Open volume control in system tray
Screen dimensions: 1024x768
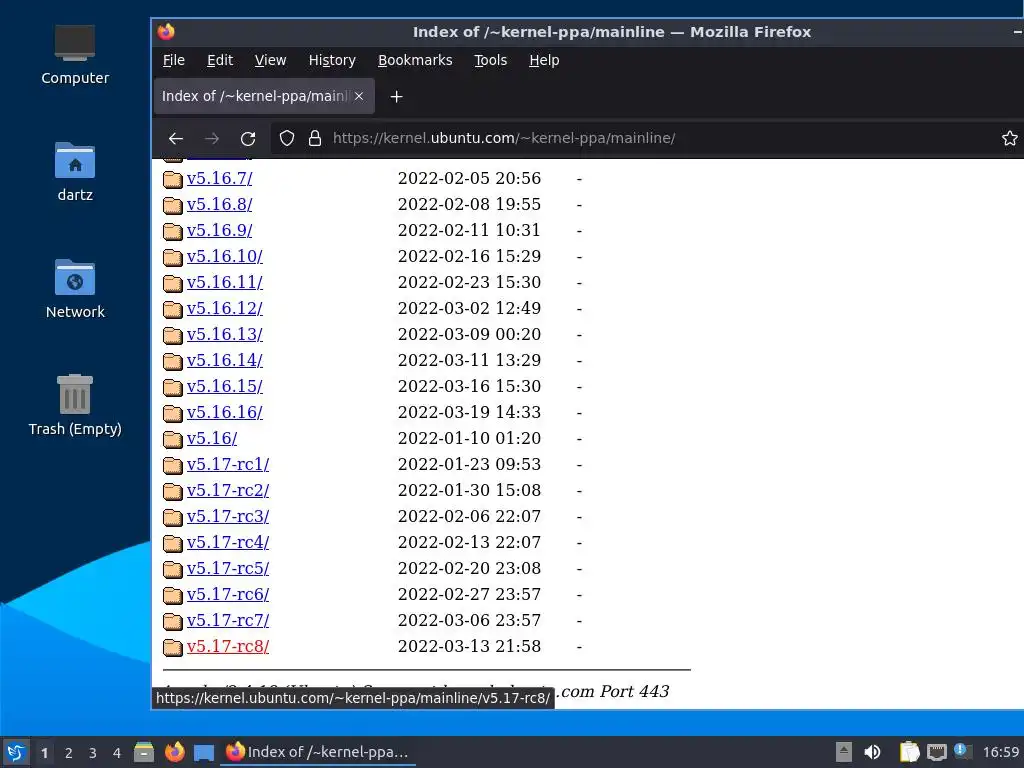pyautogui.click(x=872, y=752)
